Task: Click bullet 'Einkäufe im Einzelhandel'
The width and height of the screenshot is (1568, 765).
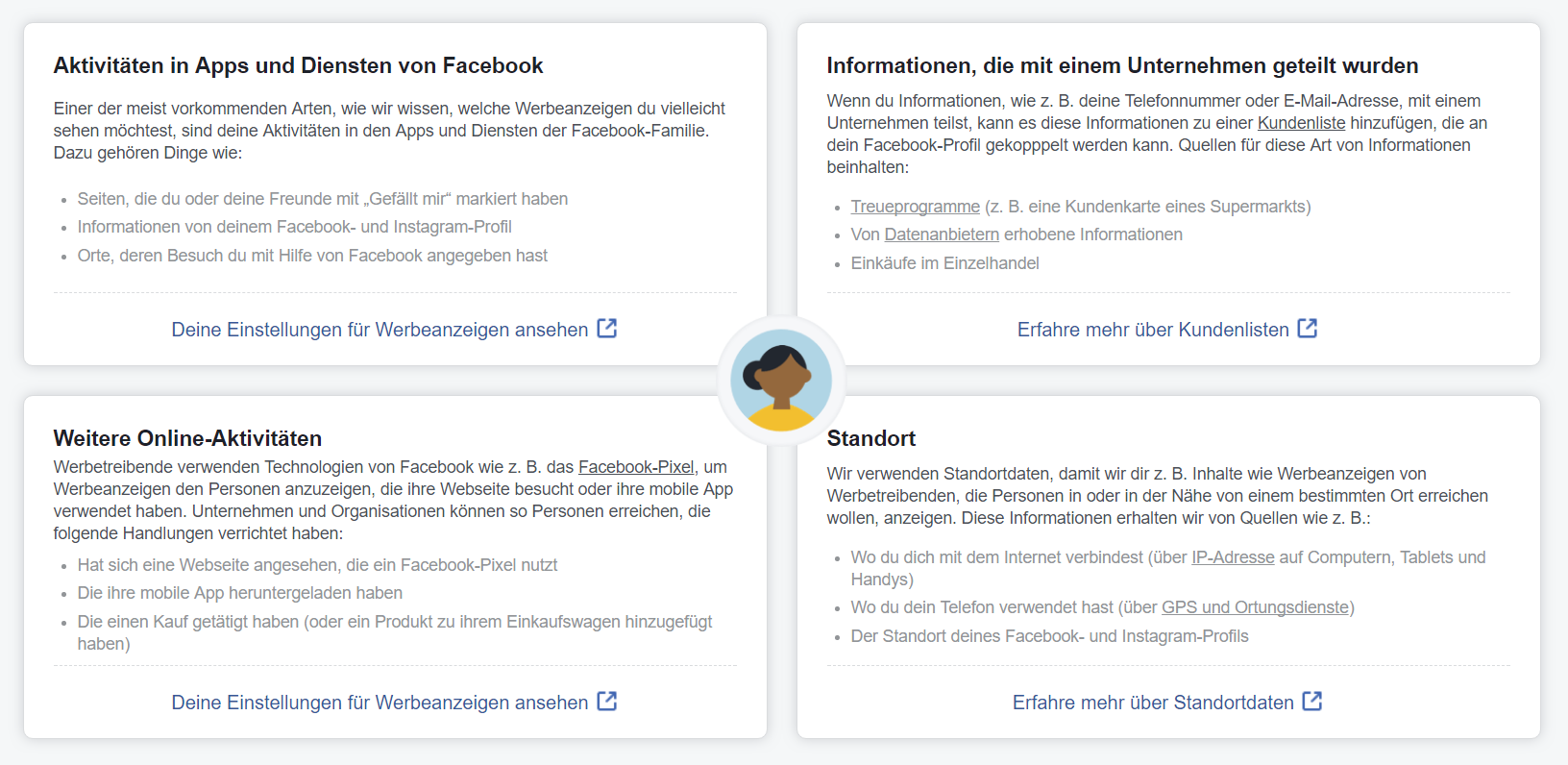Action: coord(944,263)
